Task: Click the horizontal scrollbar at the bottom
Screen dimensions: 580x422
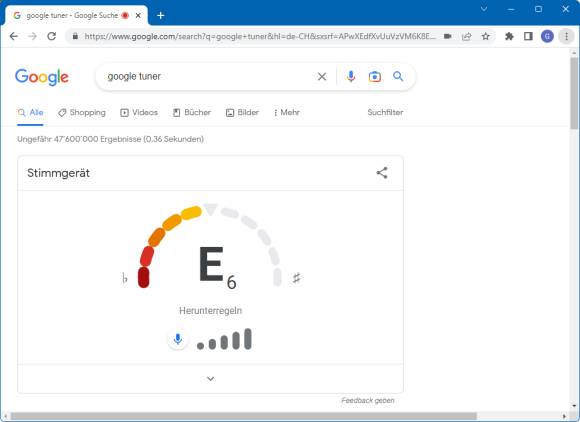Action: (x=244, y=416)
